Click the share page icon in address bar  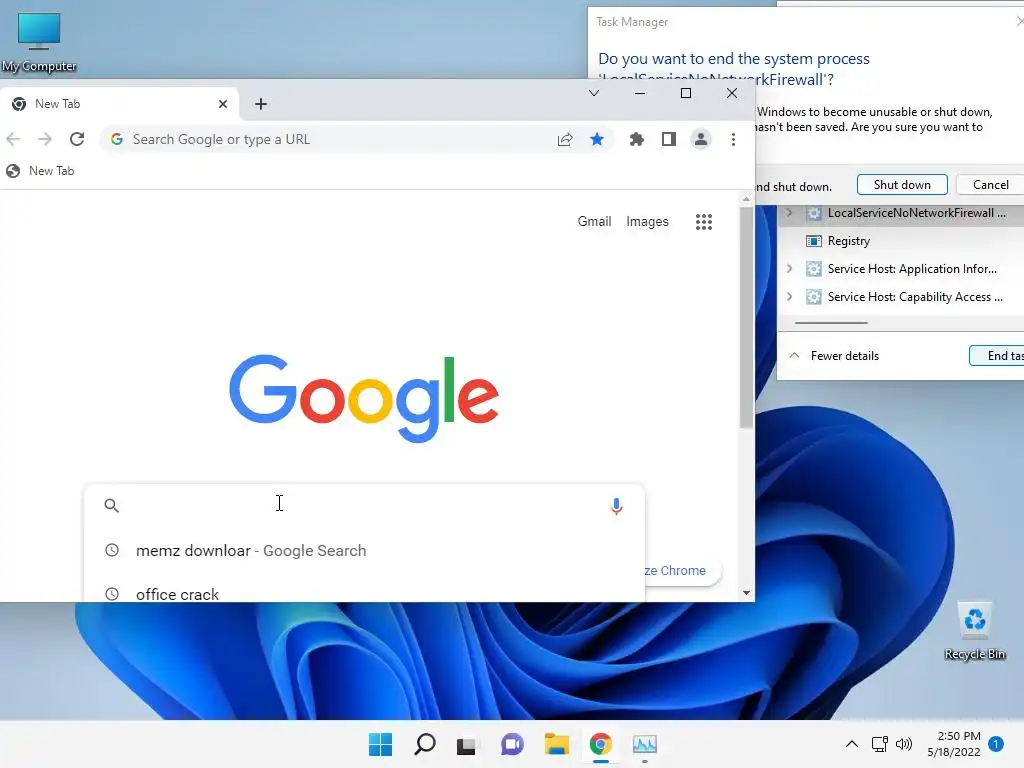point(565,139)
